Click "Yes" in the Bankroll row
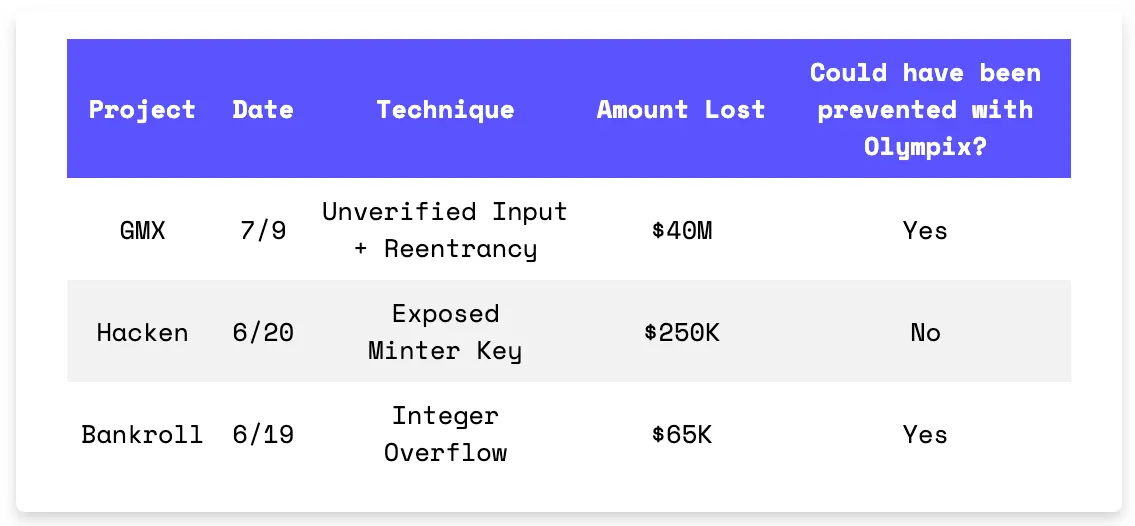Image resolution: width=1135 pixels, height=526 pixels. [x=925, y=435]
